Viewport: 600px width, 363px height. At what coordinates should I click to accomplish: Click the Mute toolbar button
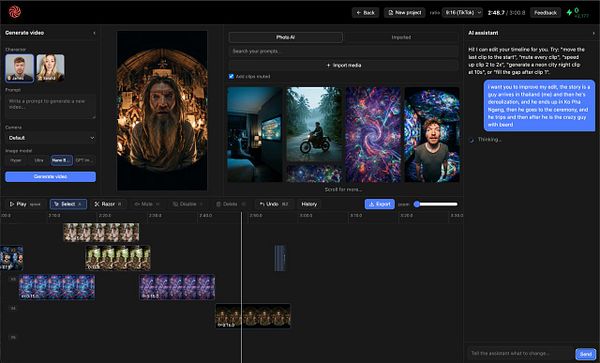tap(147, 204)
